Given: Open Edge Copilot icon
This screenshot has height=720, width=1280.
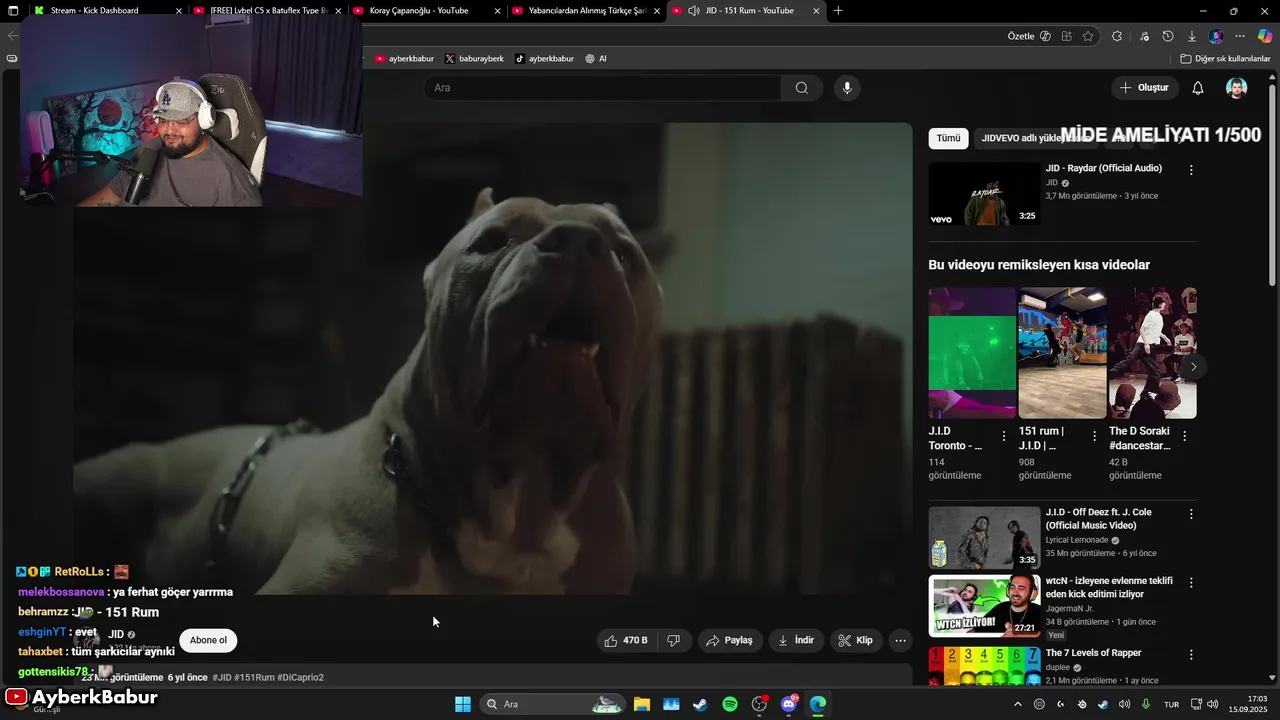Looking at the screenshot, I should tap(1264, 36).
